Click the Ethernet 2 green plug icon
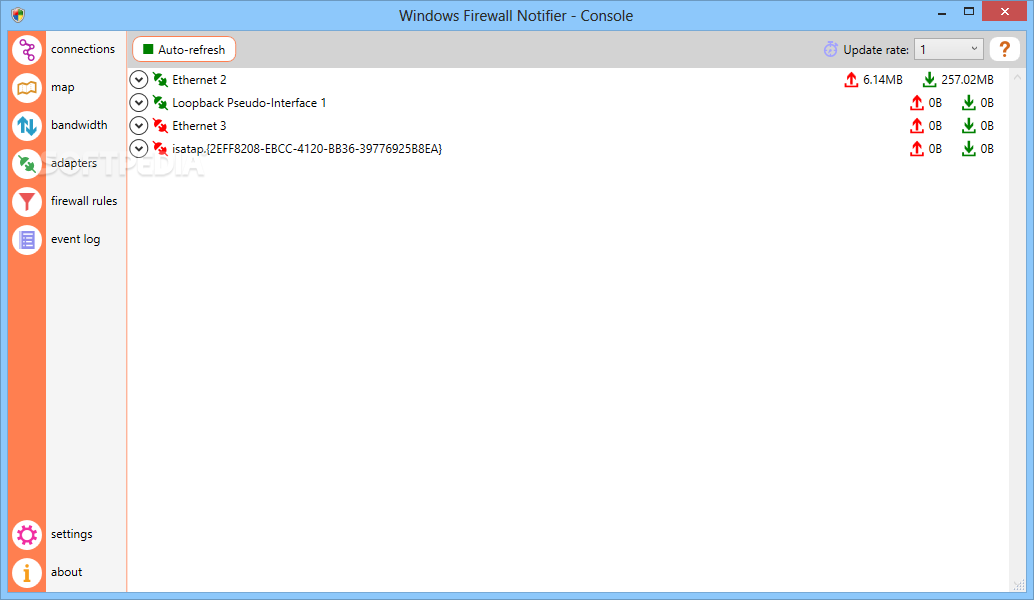This screenshot has height=600, width=1034. (160, 80)
